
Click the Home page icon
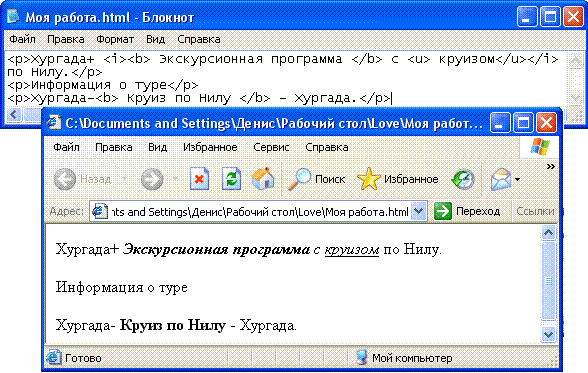[263, 178]
